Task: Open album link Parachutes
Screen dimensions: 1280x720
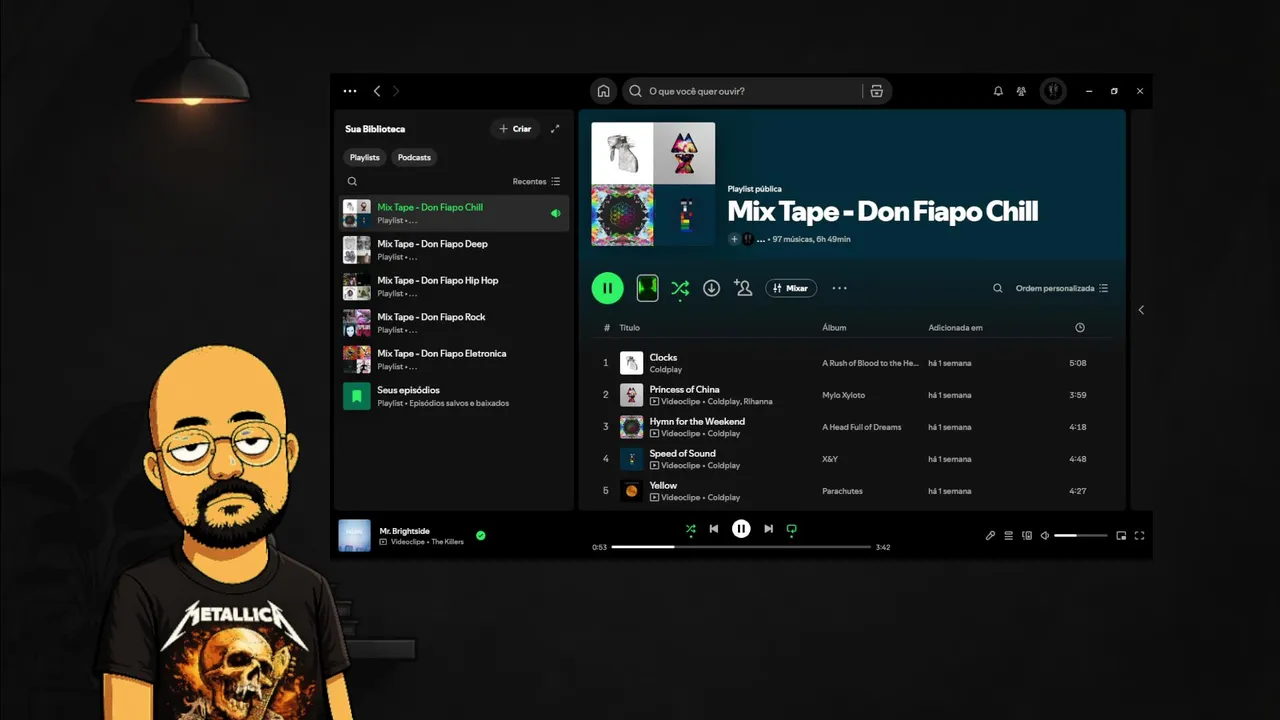Action: pos(842,491)
